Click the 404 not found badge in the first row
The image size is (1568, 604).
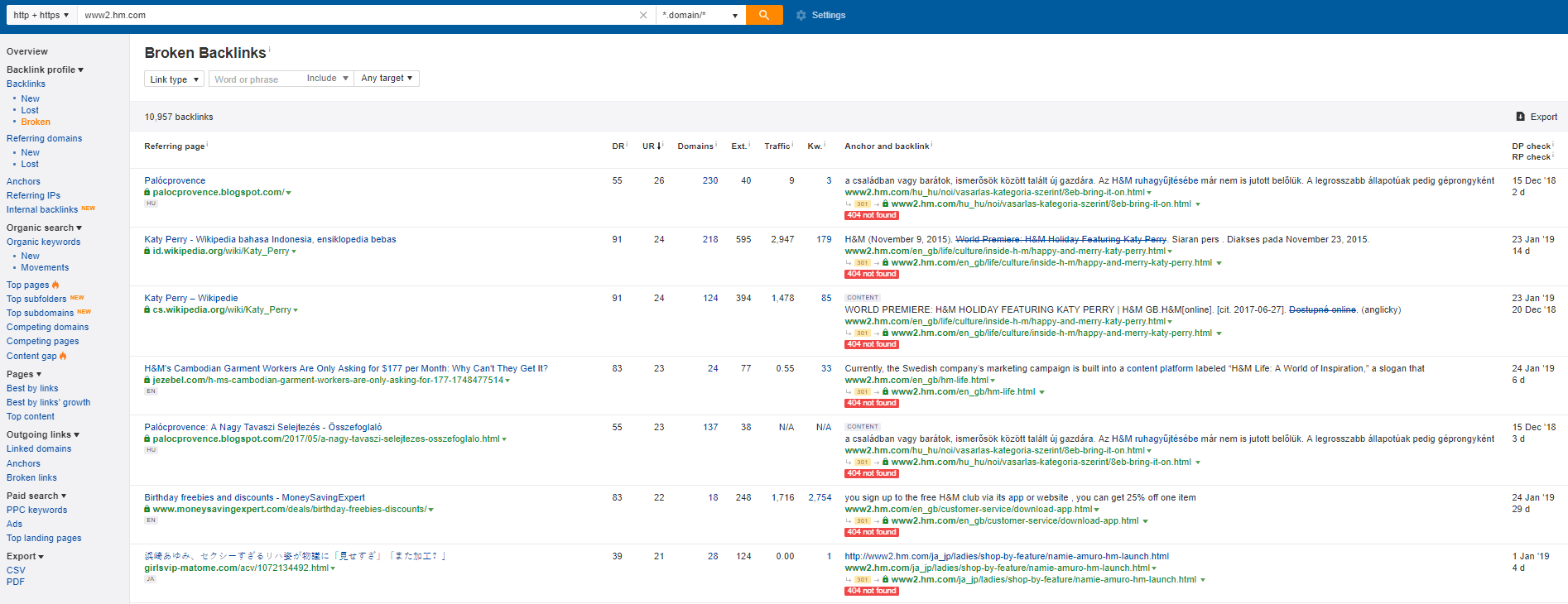(871, 215)
